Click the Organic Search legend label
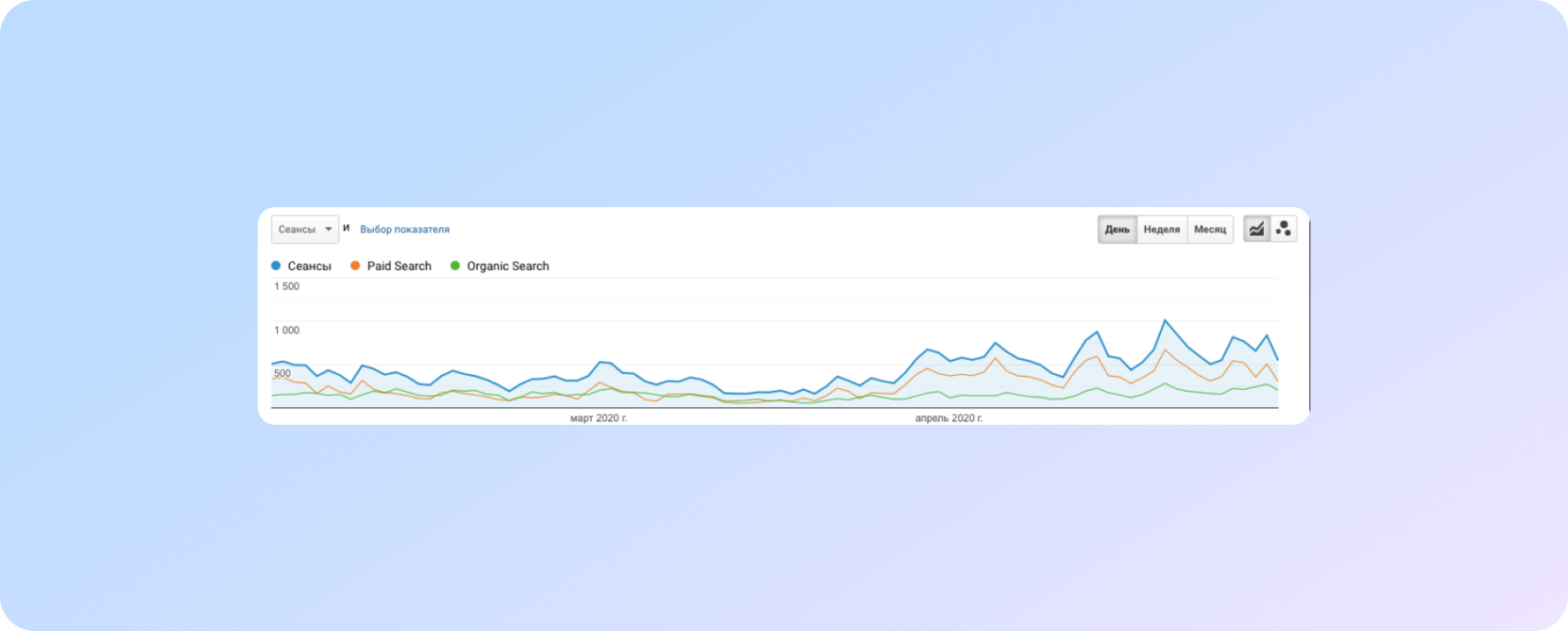The image size is (1568, 631). point(508,266)
